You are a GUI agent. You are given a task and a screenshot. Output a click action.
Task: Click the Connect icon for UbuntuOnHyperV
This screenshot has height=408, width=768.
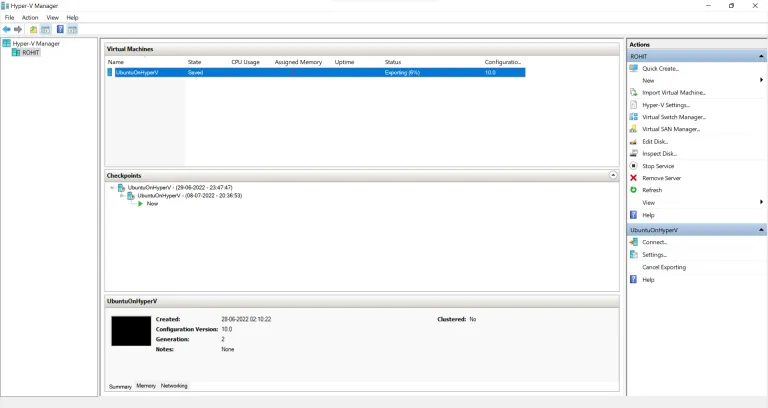click(x=633, y=242)
